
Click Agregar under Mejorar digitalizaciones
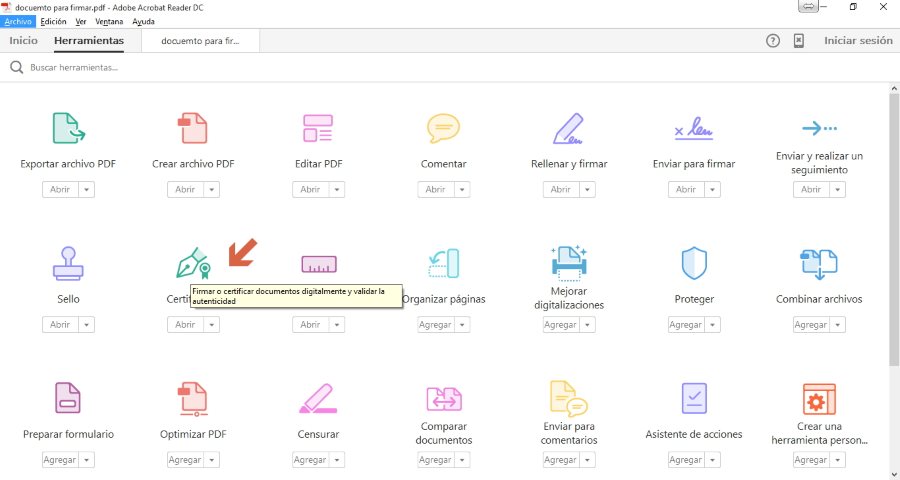point(561,324)
